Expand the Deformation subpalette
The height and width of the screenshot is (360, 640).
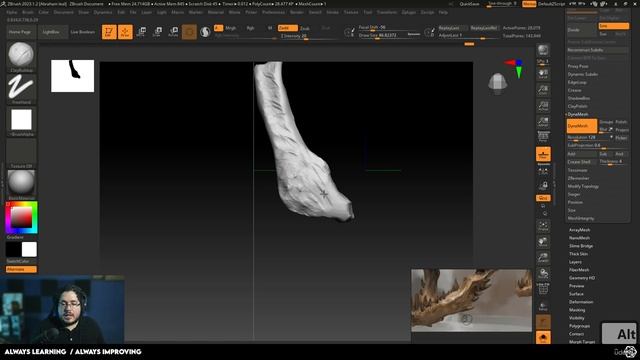coord(581,302)
